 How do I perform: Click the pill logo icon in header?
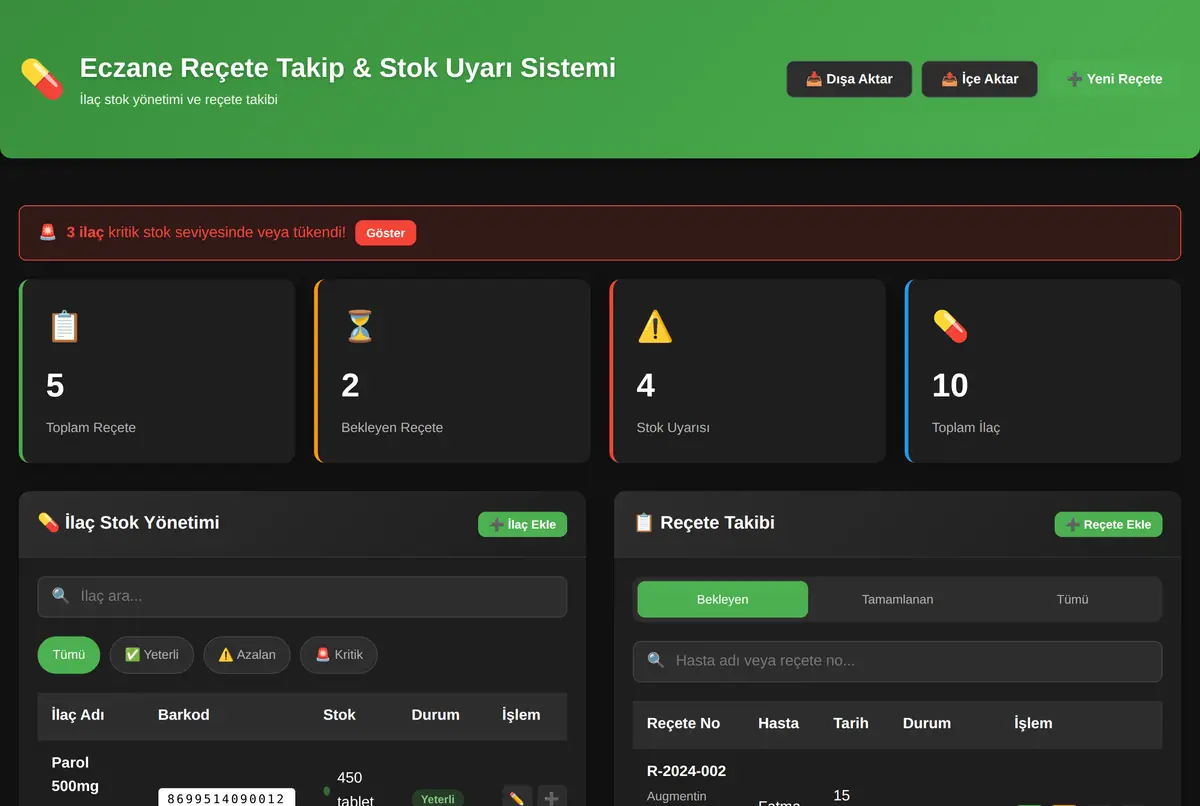[x=42, y=78]
